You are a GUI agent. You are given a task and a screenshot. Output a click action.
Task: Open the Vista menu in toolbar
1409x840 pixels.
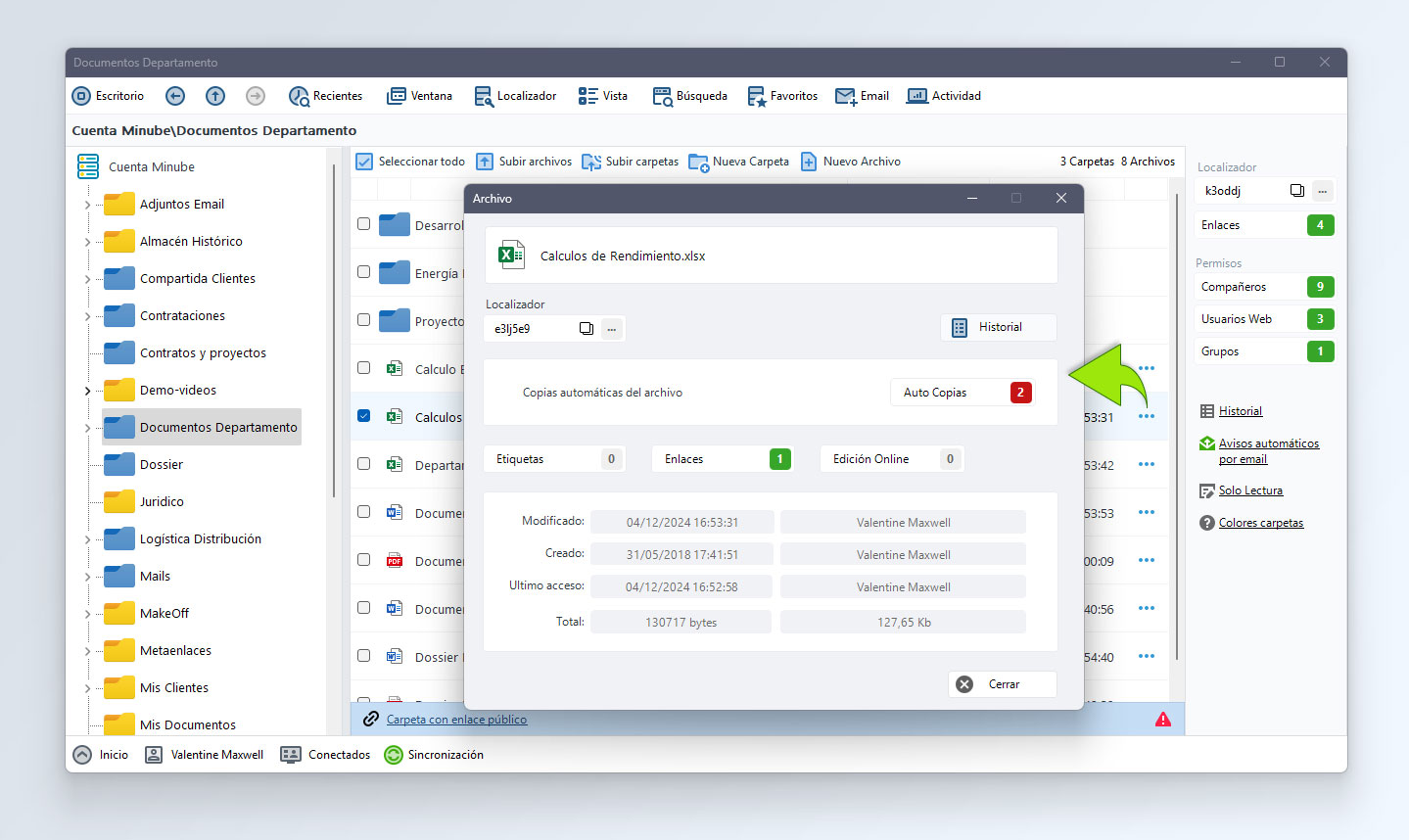(602, 96)
